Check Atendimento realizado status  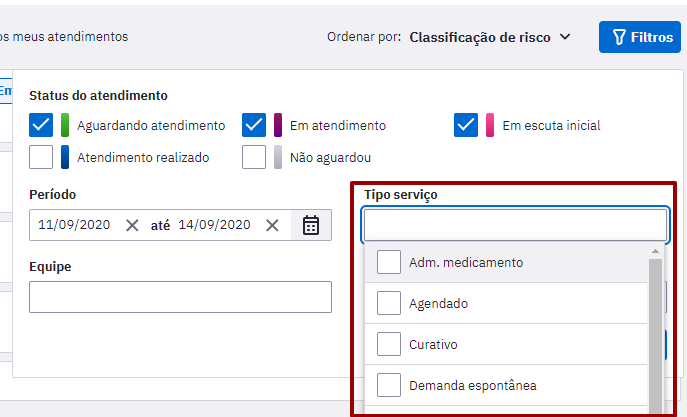click(x=41, y=157)
